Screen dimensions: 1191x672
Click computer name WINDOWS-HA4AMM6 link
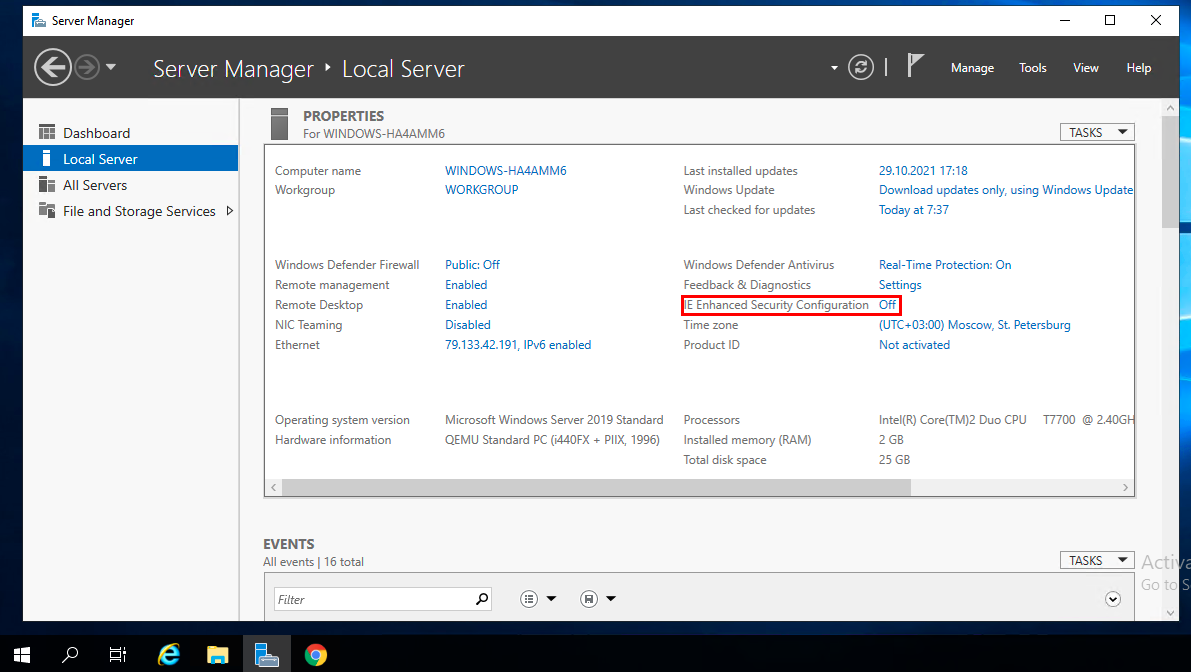pyautogui.click(x=506, y=171)
